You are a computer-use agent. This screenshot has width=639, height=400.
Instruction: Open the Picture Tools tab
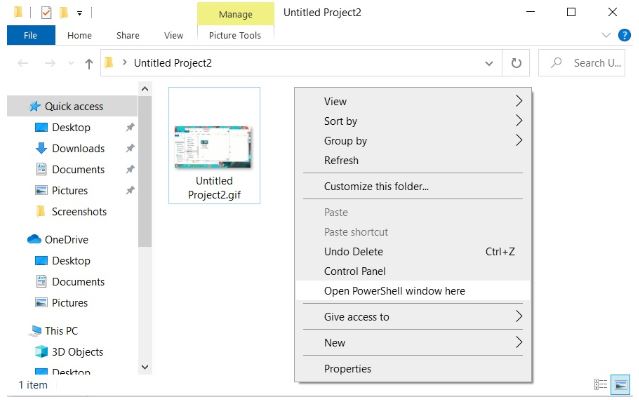235,35
